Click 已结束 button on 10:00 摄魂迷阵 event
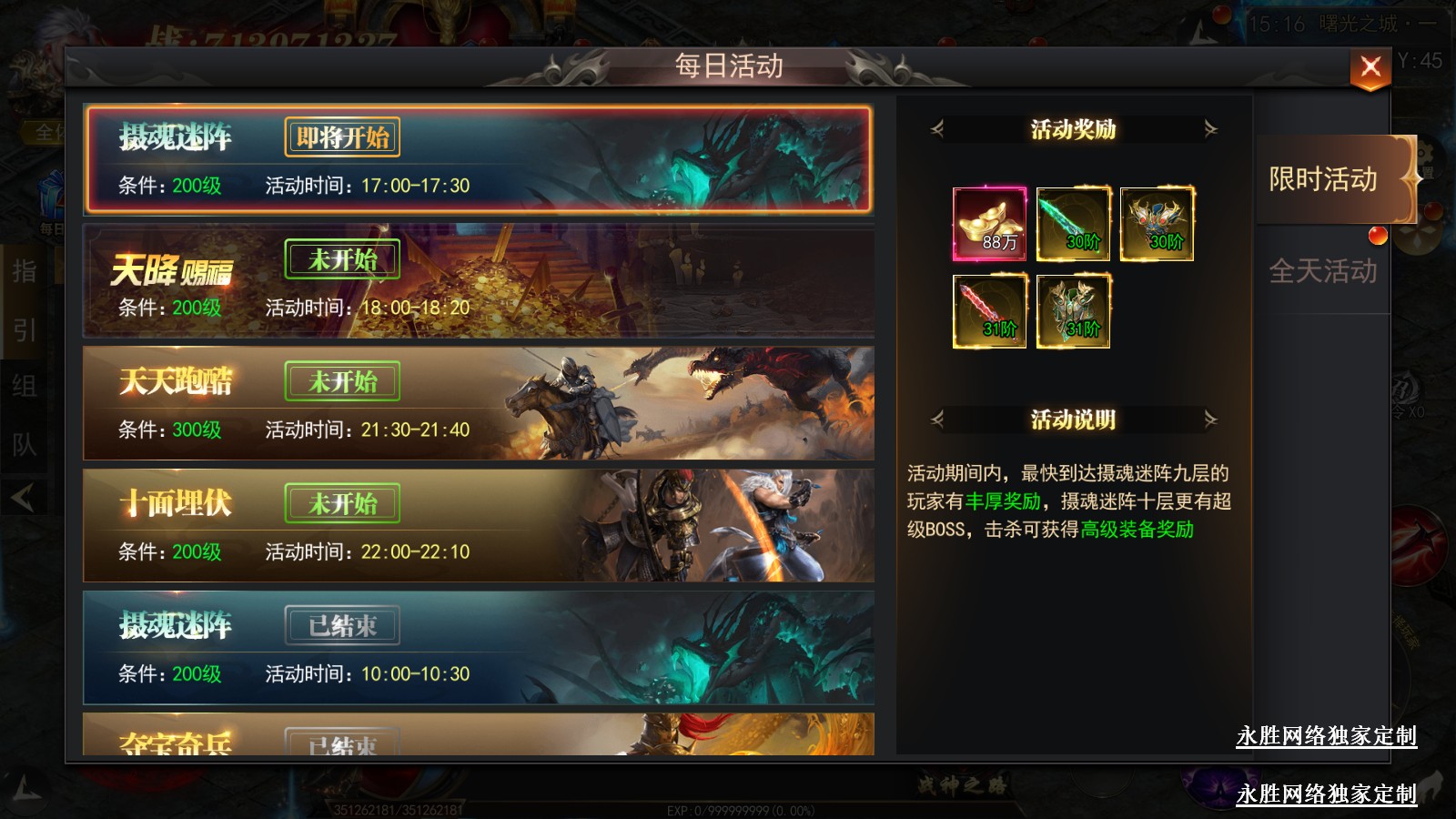 [x=342, y=626]
